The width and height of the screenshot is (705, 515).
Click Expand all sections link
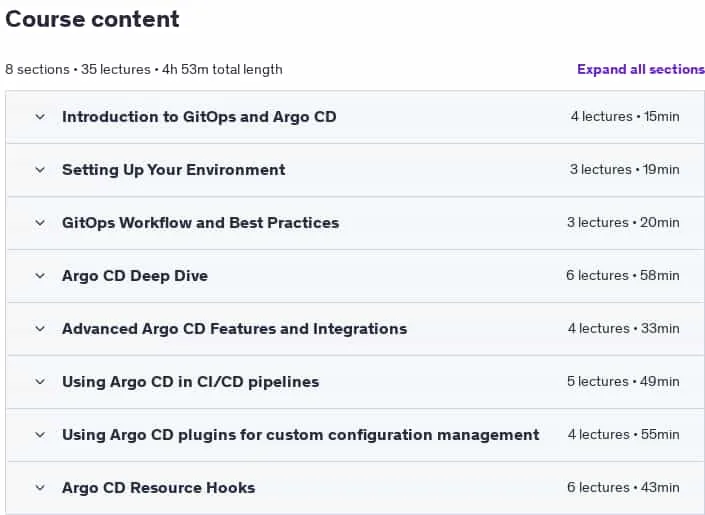coord(641,69)
